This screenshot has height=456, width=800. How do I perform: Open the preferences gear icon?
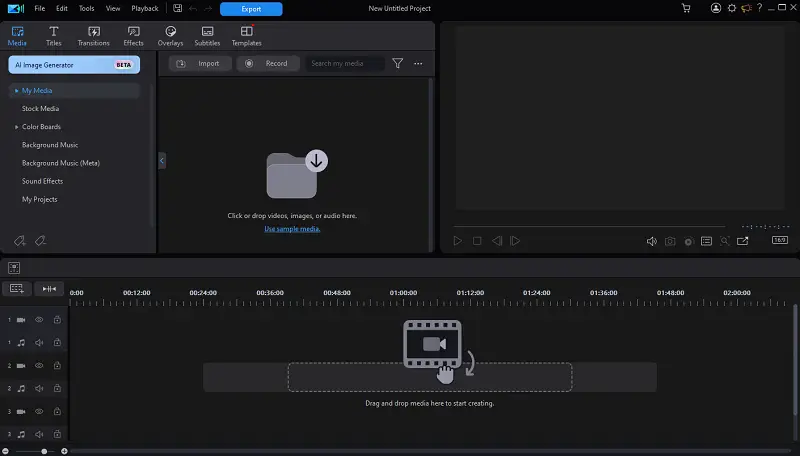732,8
